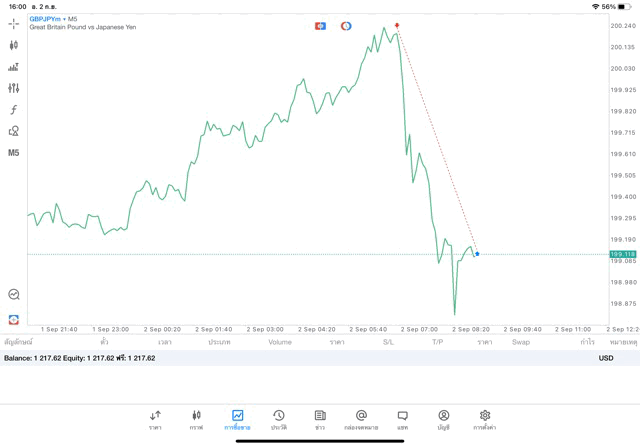The width and height of the screenshot is (640, 447).
Task: Open the chart settings sliders icon
Action: [13, 88]
